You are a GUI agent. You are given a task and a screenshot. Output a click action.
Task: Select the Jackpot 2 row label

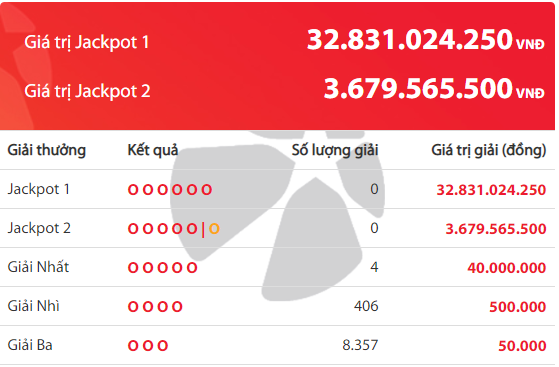pyautogui.click(x=39, y=228)
